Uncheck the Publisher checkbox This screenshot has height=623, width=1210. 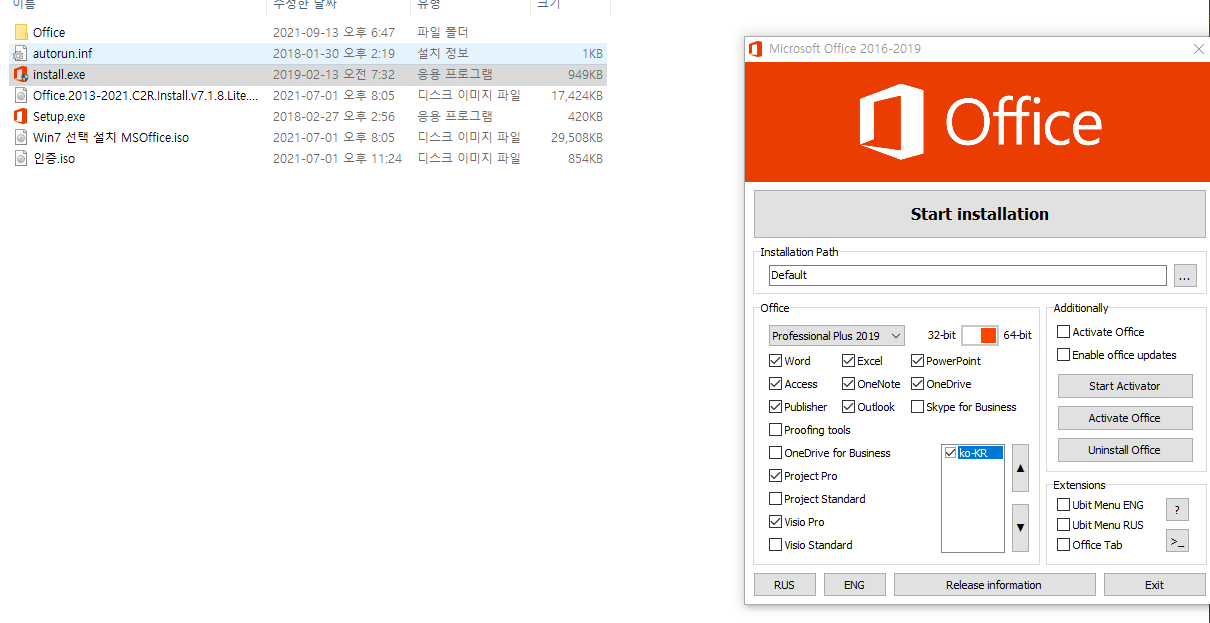[x=776, y=407]
